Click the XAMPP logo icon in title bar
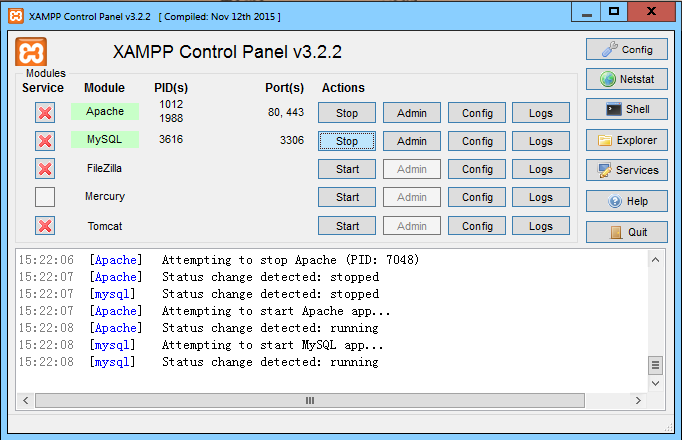This screenshot has height=440, width=682. [x=16, y=17]
